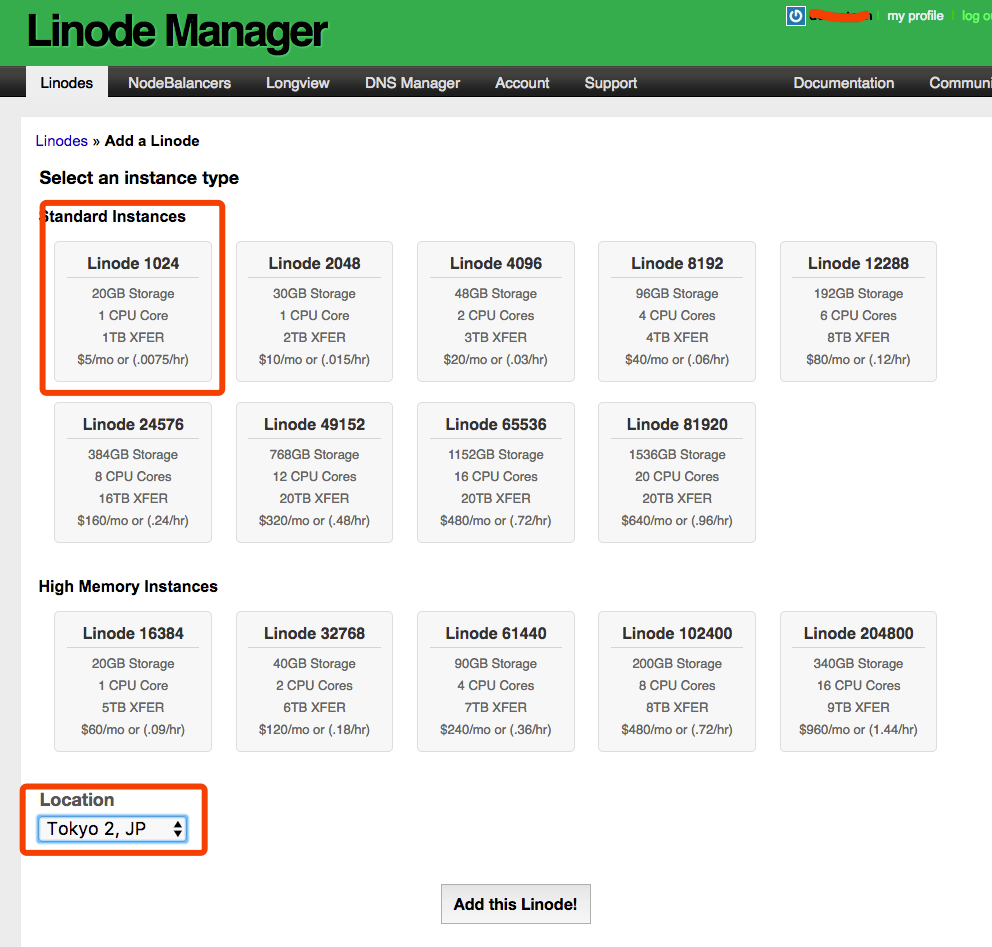The width and height of the screenshot is (992, 947).
Task: Open the my profile link
Action: pos(915,16)
